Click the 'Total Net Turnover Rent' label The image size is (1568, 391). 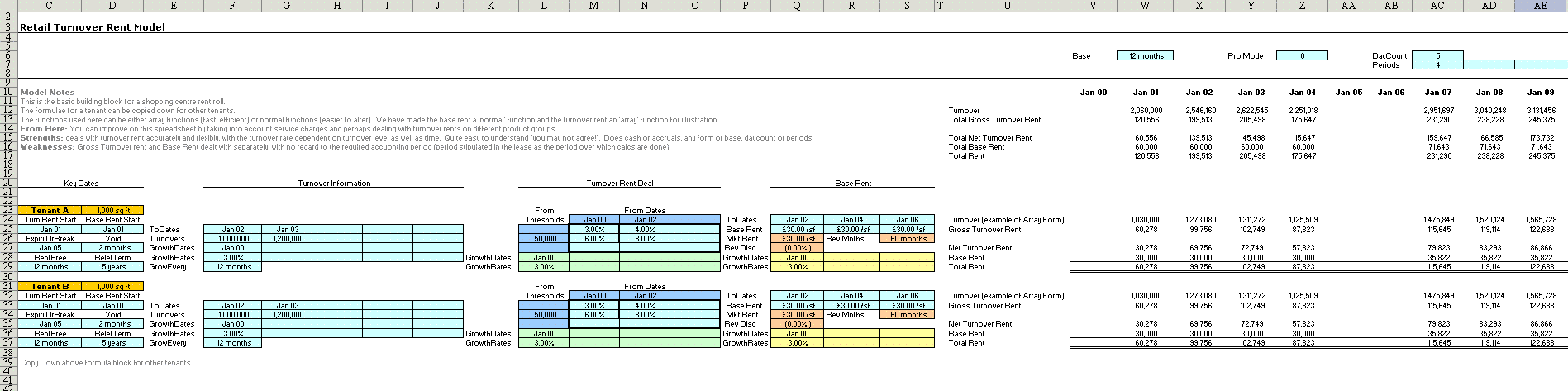(x=990, y=137)
